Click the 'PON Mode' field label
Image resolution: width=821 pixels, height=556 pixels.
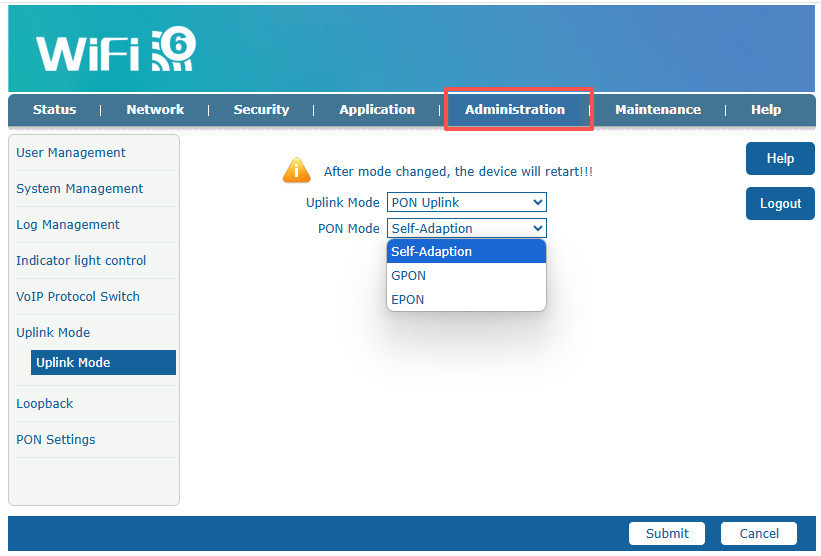coord(349,229)
